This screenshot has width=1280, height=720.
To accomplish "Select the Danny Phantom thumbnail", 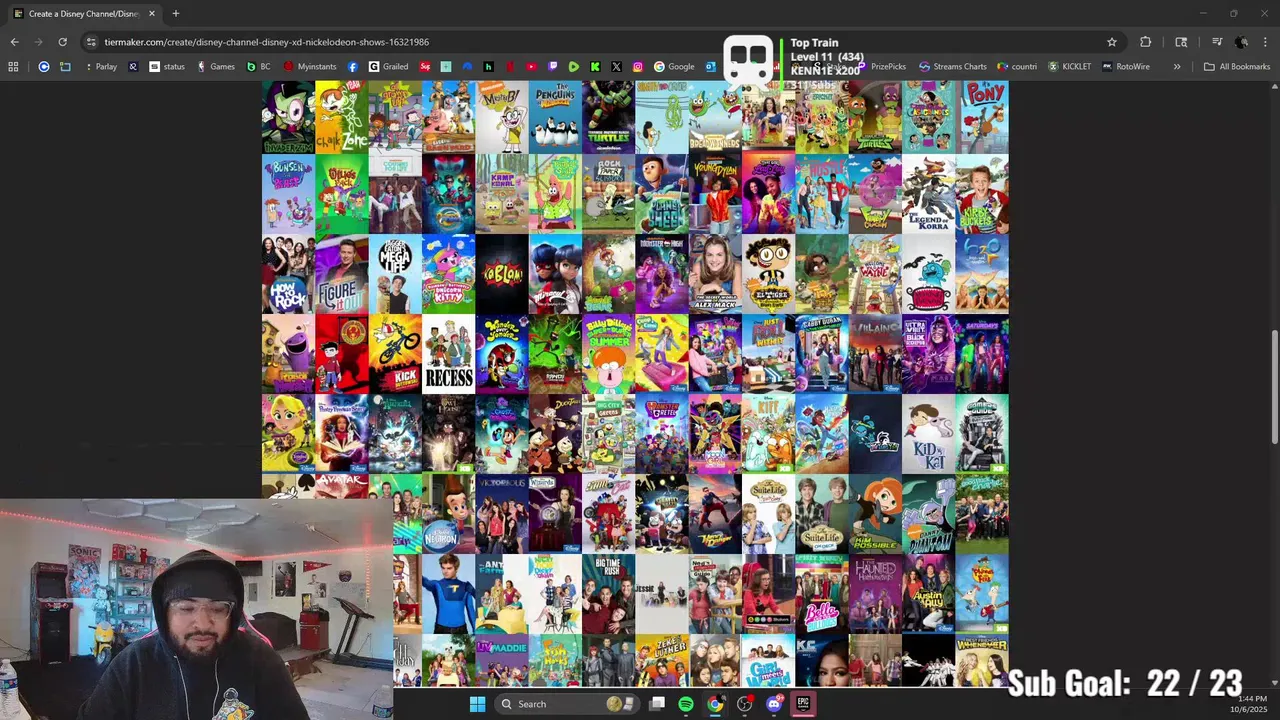I will (x=928, y=514).
